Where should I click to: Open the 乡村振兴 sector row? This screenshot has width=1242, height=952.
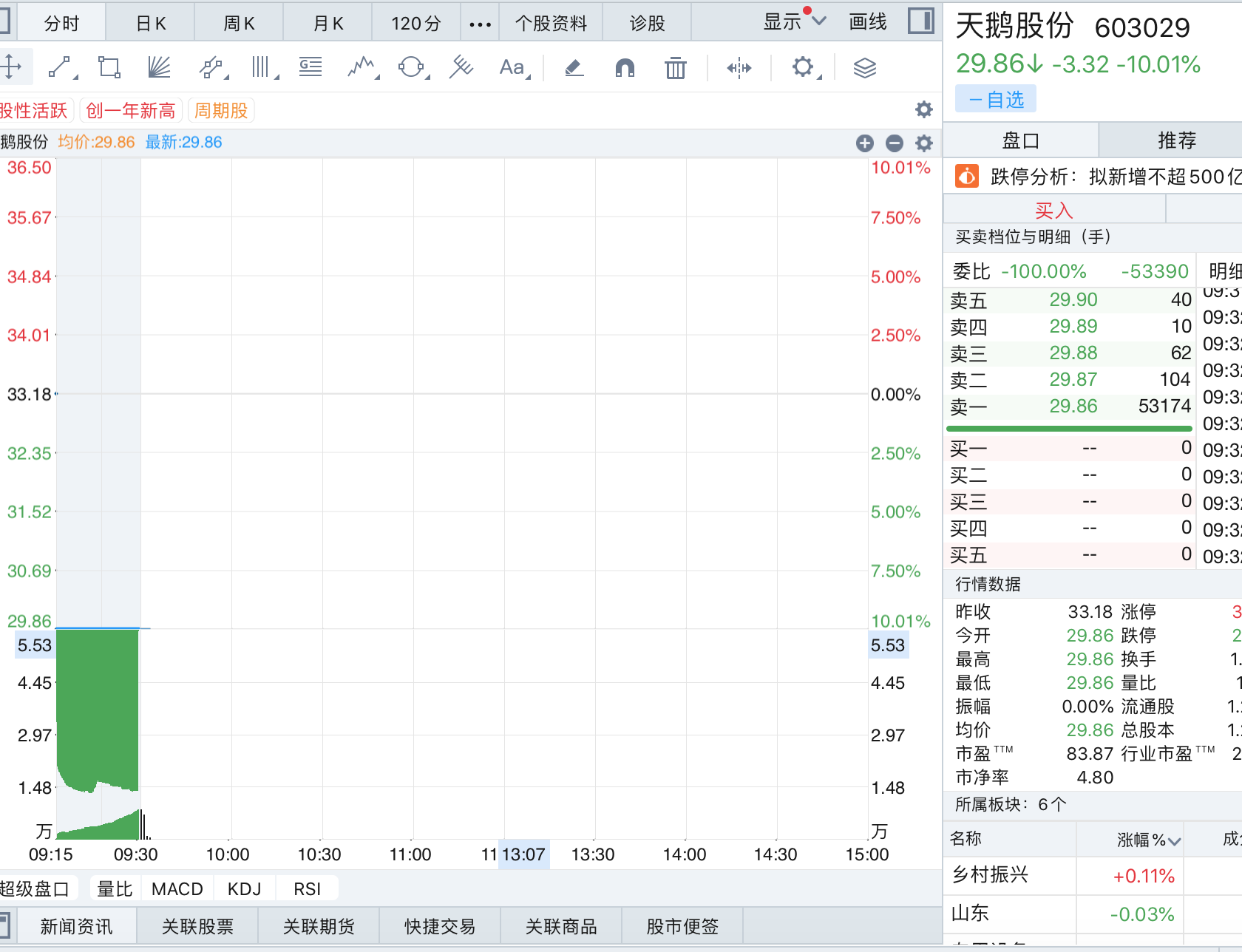(1092, 875)
